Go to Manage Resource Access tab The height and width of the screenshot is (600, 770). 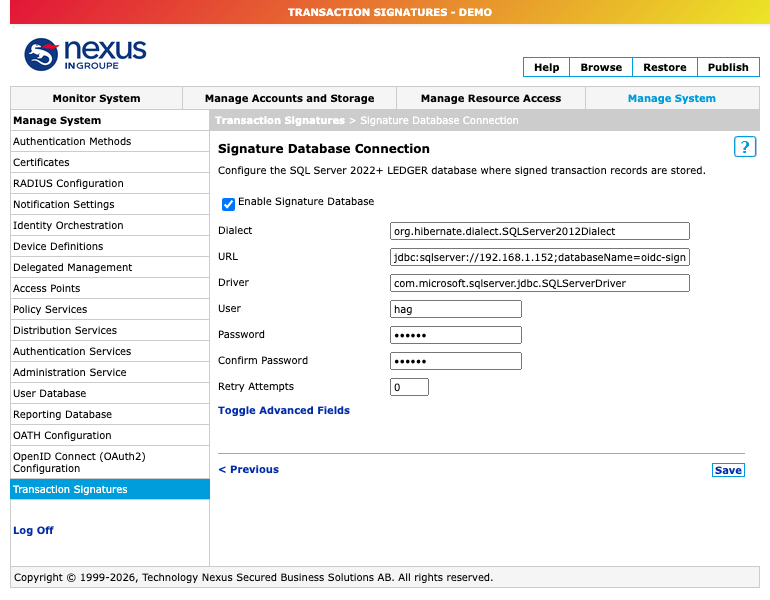[x=491, y=98]
